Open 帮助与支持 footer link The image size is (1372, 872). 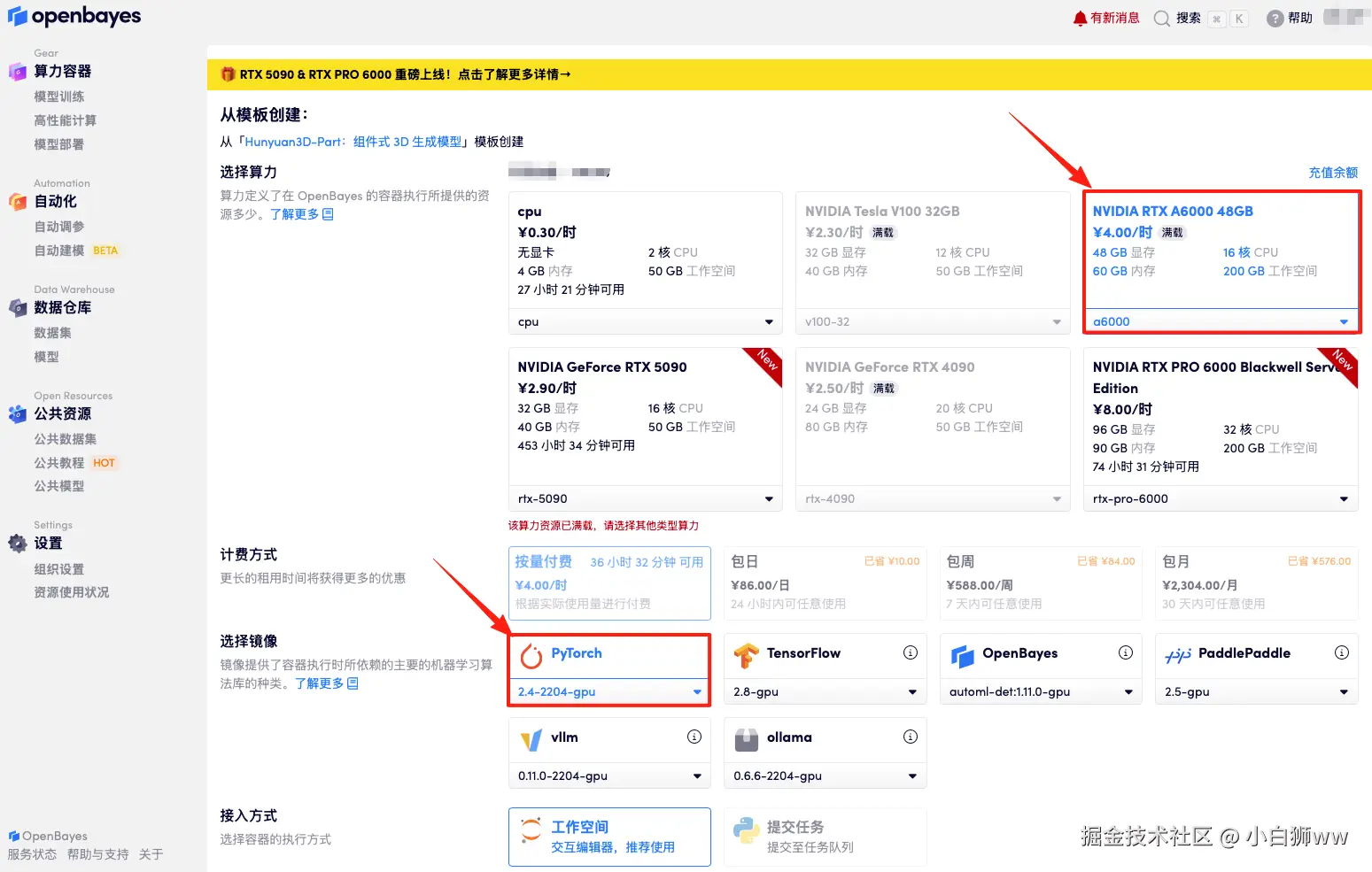click(x=98, y=854)
